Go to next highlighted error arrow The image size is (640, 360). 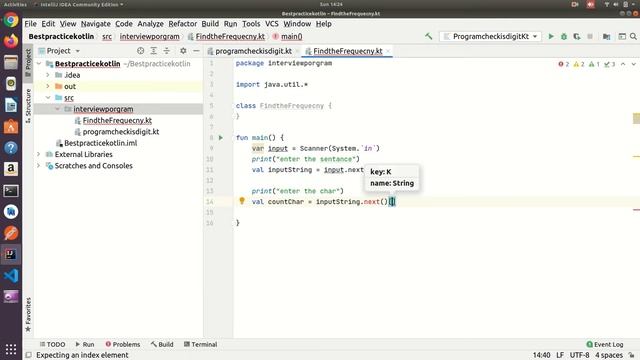[633, 64]
